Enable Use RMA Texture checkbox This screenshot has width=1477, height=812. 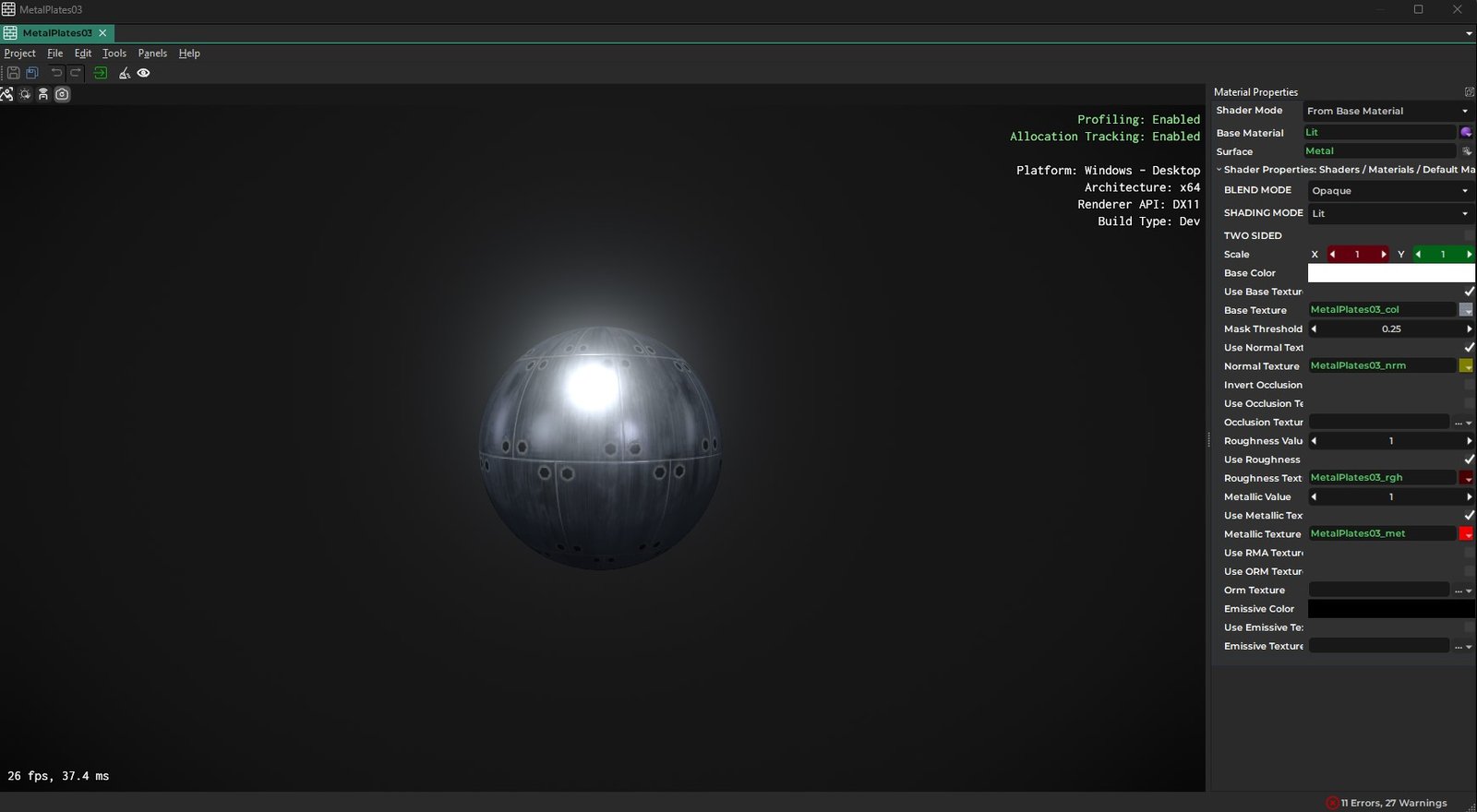[1470, 553]
